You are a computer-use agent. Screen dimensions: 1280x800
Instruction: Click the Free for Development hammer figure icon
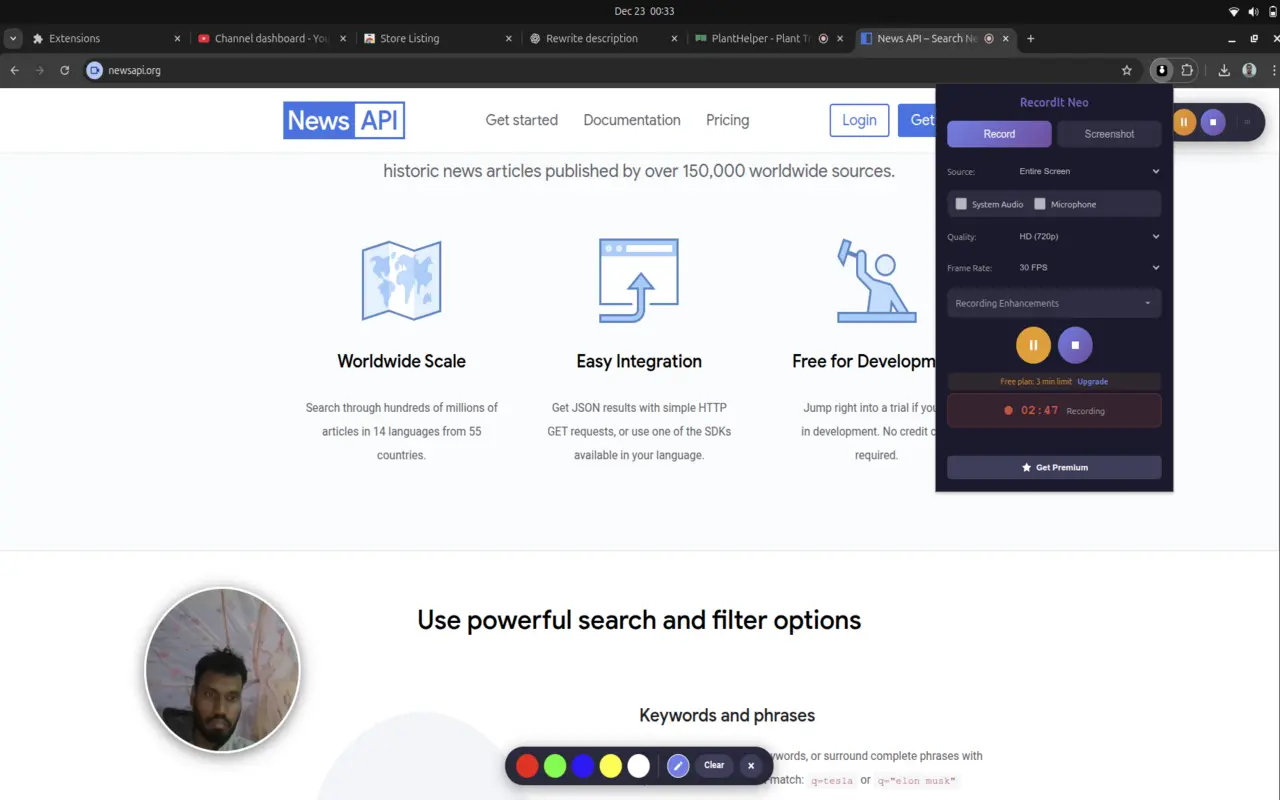(876, 280)
